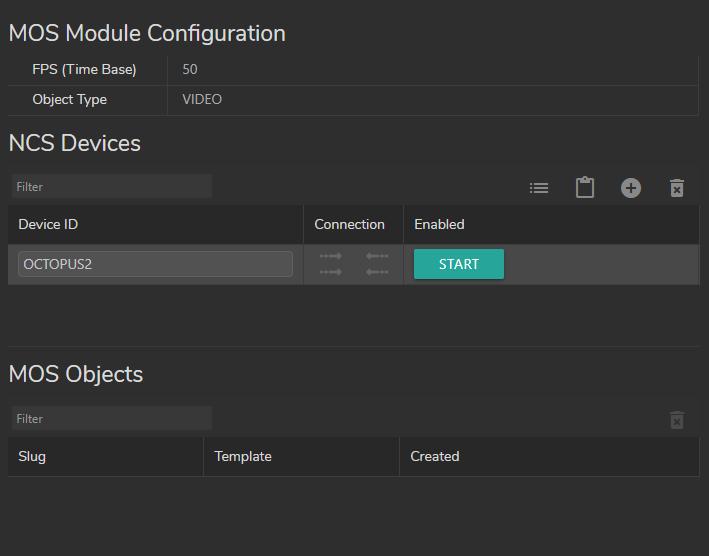Click the clipboard paste icon in NCS Devices
Screen dimensions: 709x556
point(585,188)
